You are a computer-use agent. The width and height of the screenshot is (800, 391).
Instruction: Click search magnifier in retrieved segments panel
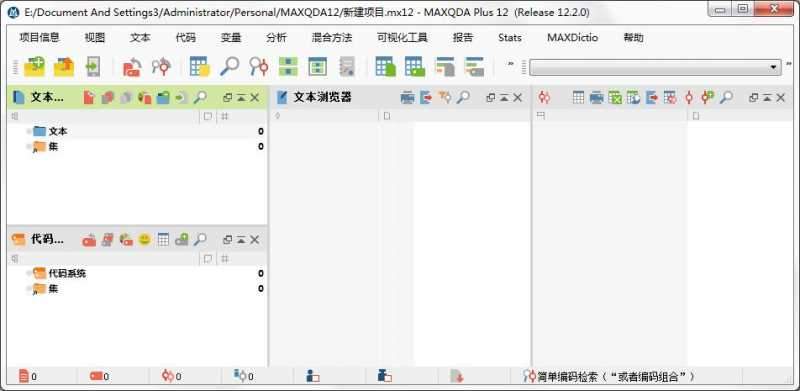[726, 97]
